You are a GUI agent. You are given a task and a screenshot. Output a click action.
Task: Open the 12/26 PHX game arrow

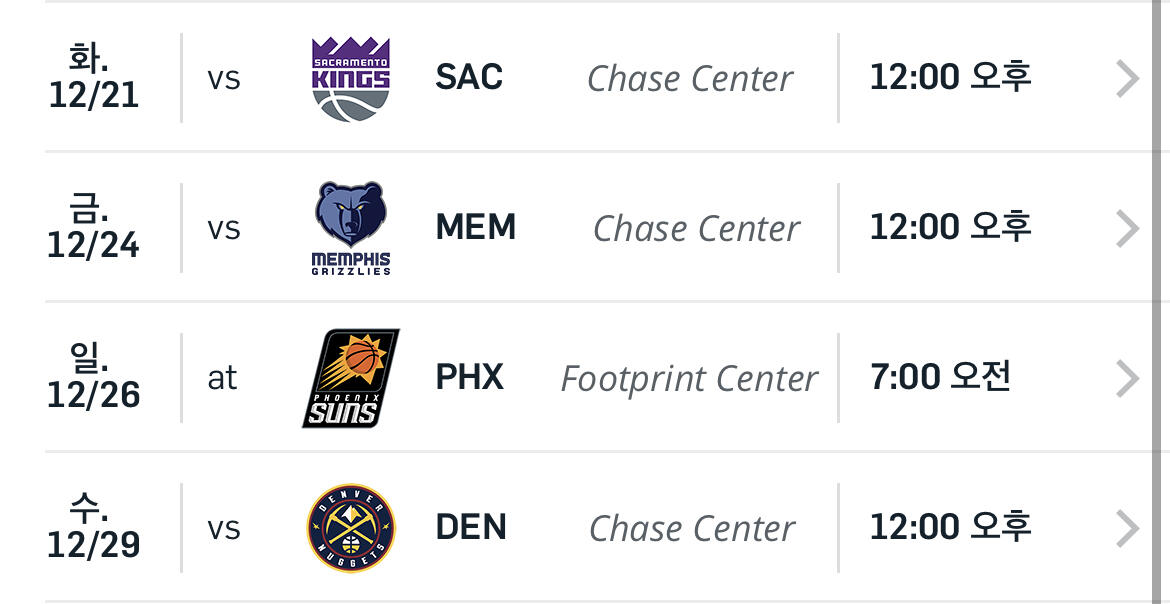(1127, 378)
